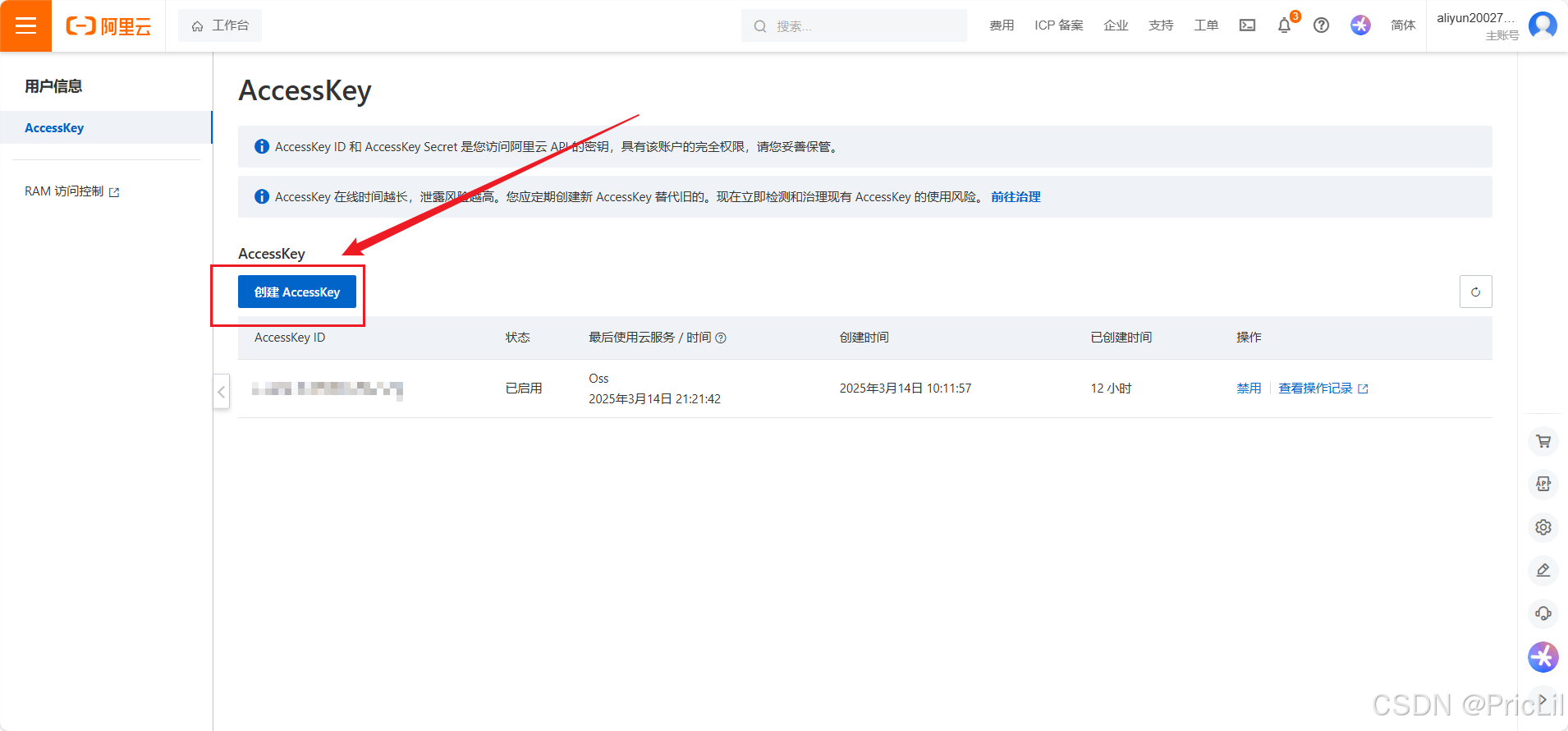
Task: Click the 用户信息 sidebar heading
Action: pyautogui.click(x=53, y=86)
